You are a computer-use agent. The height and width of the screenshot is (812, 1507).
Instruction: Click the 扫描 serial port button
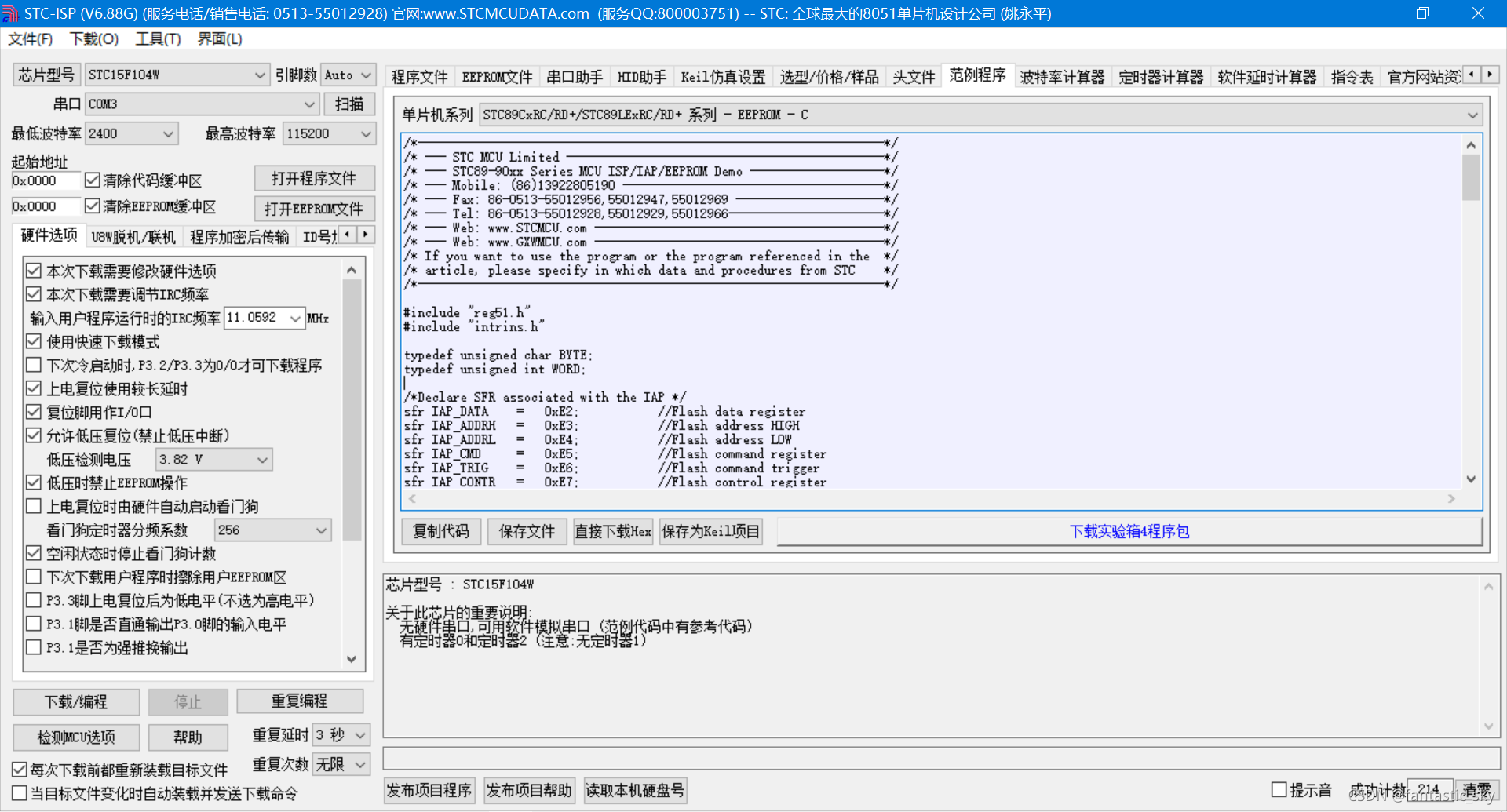349,104
